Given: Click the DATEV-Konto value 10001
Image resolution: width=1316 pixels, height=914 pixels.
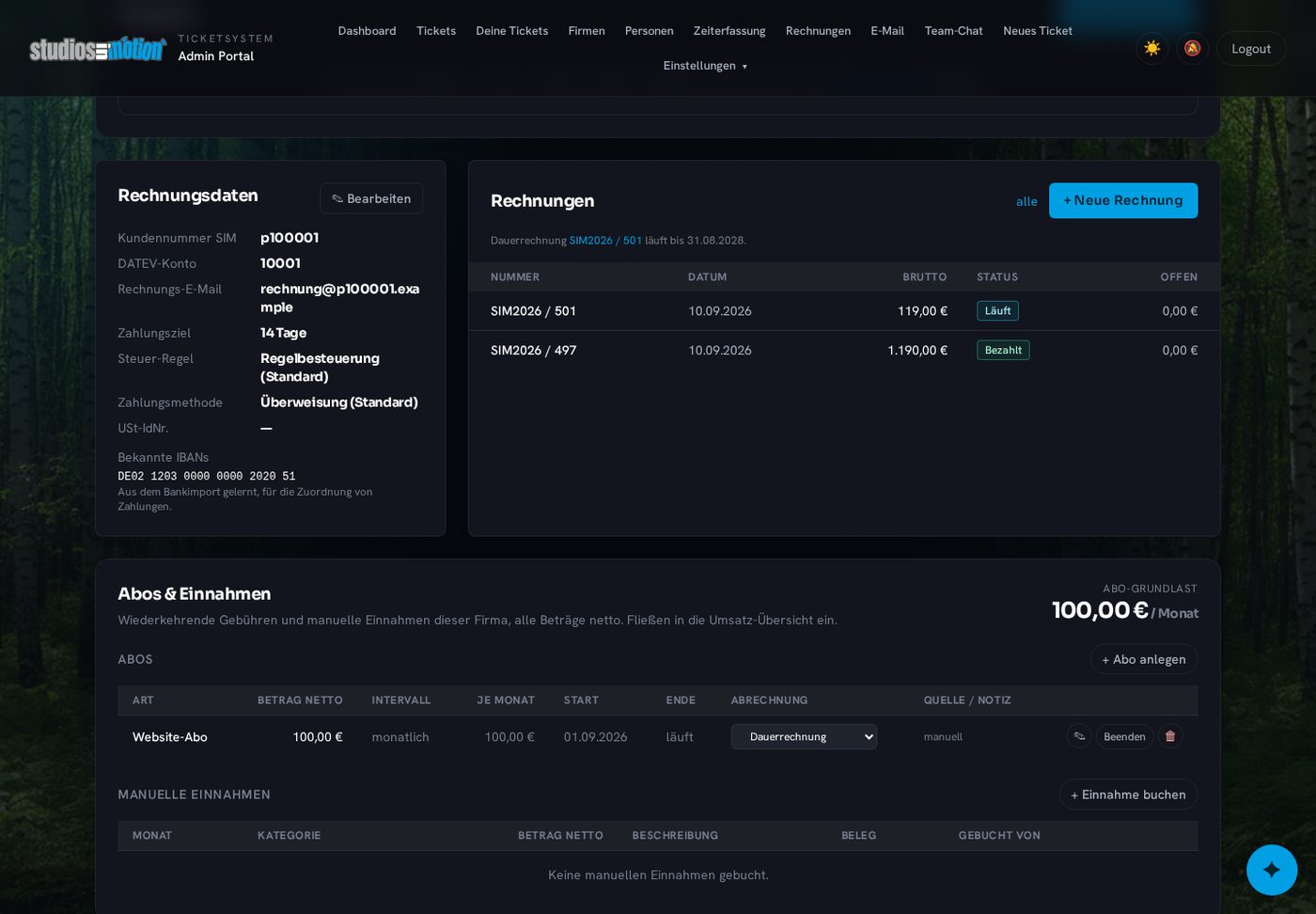Looking at the screenshot, I should click(x=280, y=263).
